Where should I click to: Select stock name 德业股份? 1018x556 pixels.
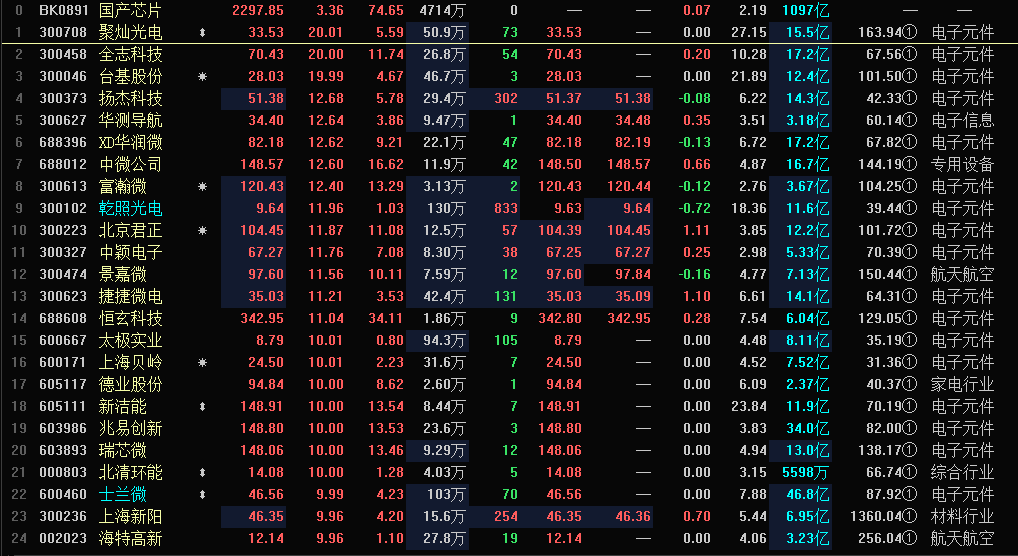pyautogui.click(x=130, y=385)
